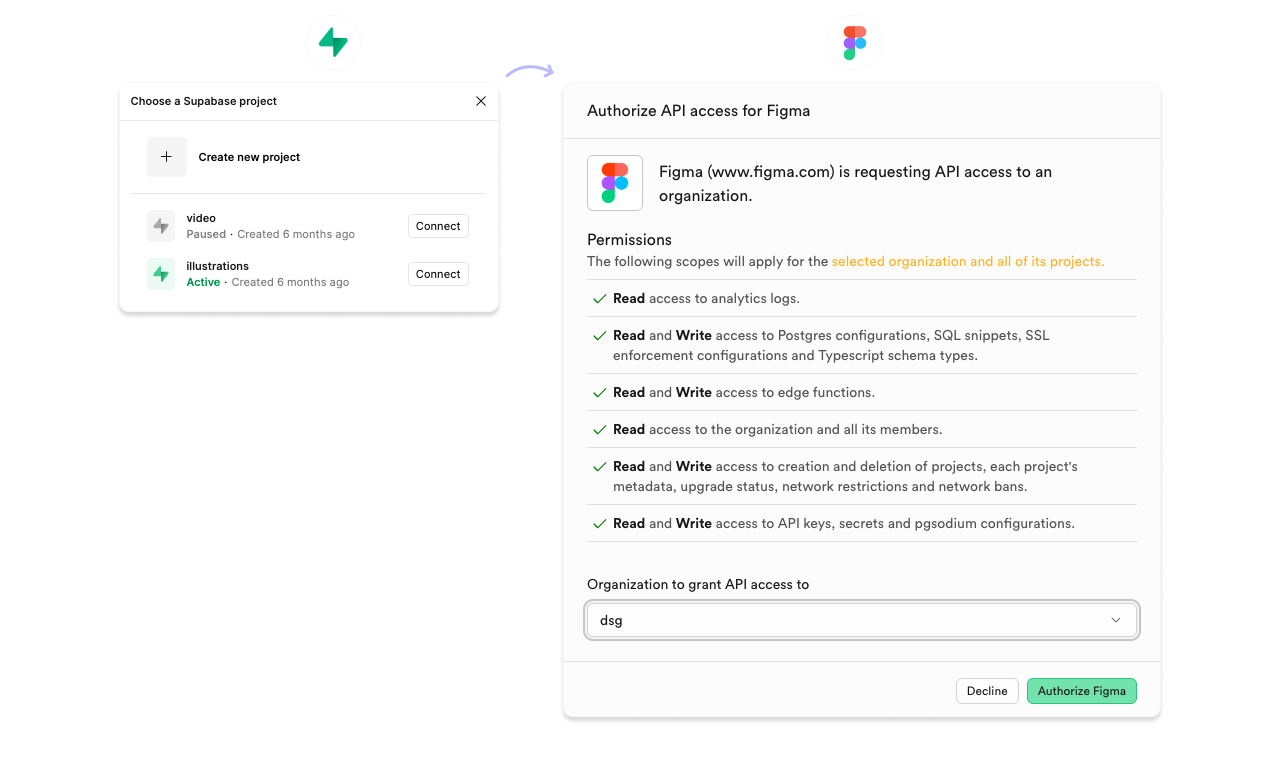Click the Supabase logo at top
The width and height of the screenshot is (1280, 764).
333,42
